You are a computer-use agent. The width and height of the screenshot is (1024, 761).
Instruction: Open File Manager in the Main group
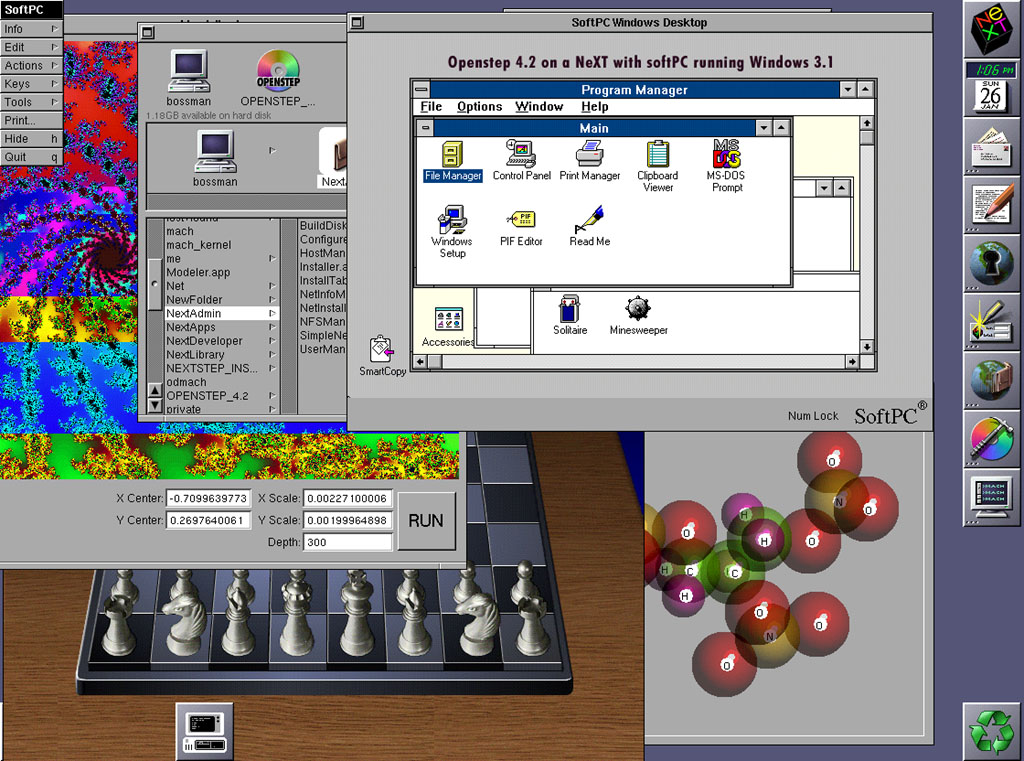click(453, 161)
